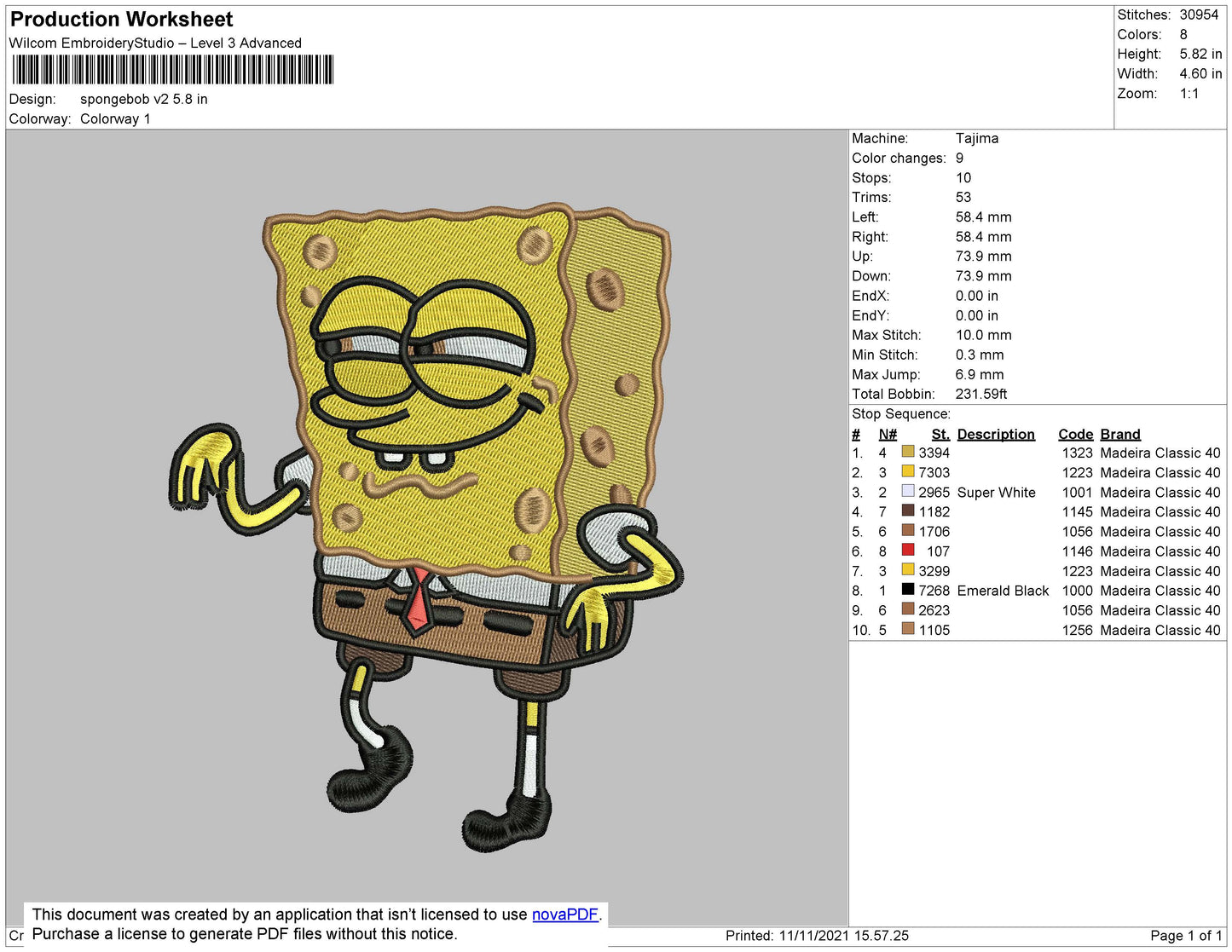Click the Stitches count value 30954

(x=1199, y=14)
